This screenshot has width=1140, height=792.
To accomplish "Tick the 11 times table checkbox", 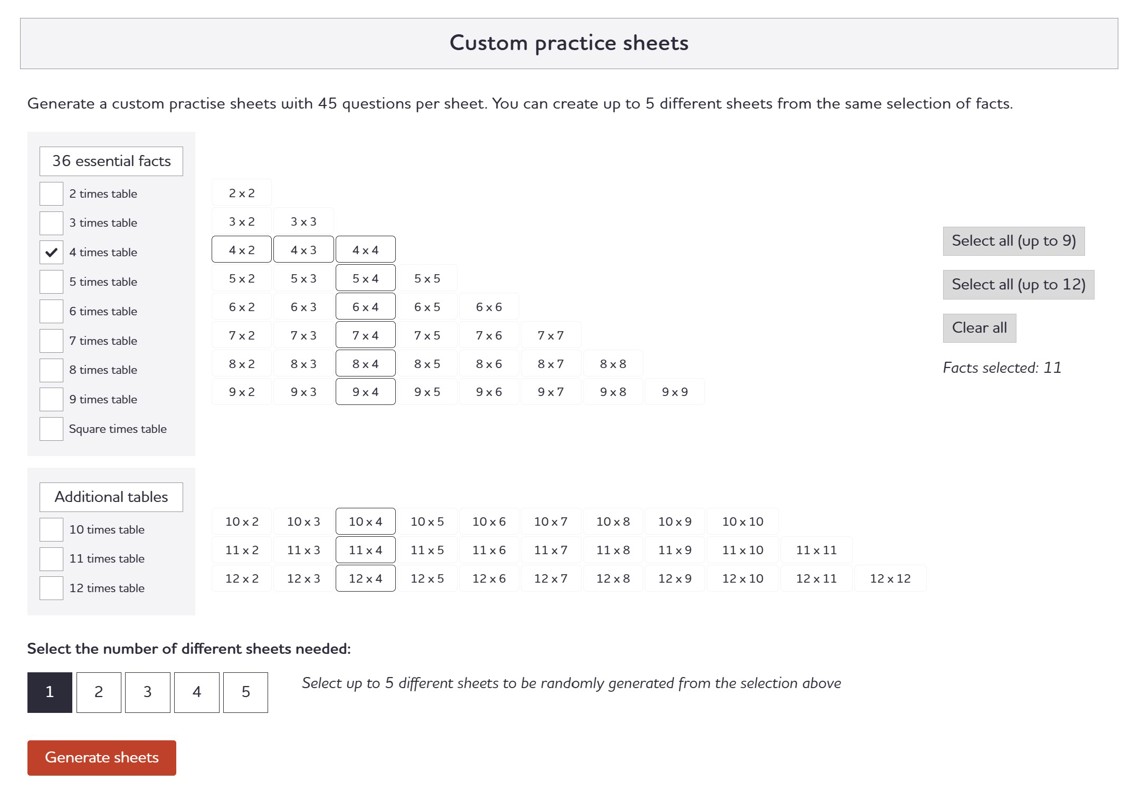I will (x=51, y=559).
